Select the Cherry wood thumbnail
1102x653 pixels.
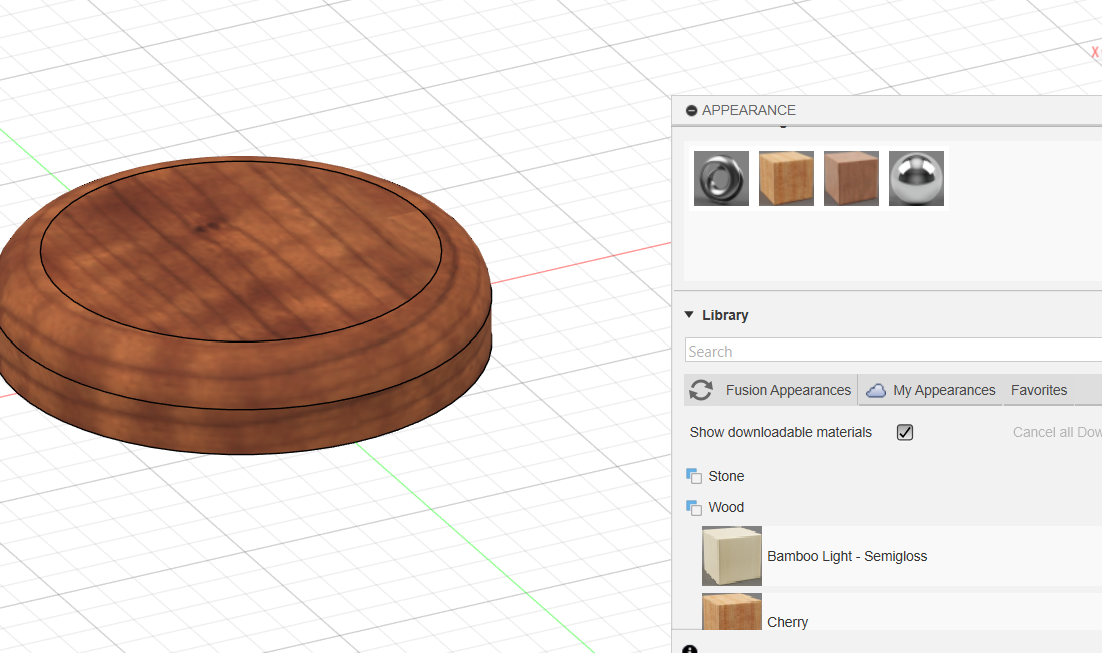[x=732, y=612]
